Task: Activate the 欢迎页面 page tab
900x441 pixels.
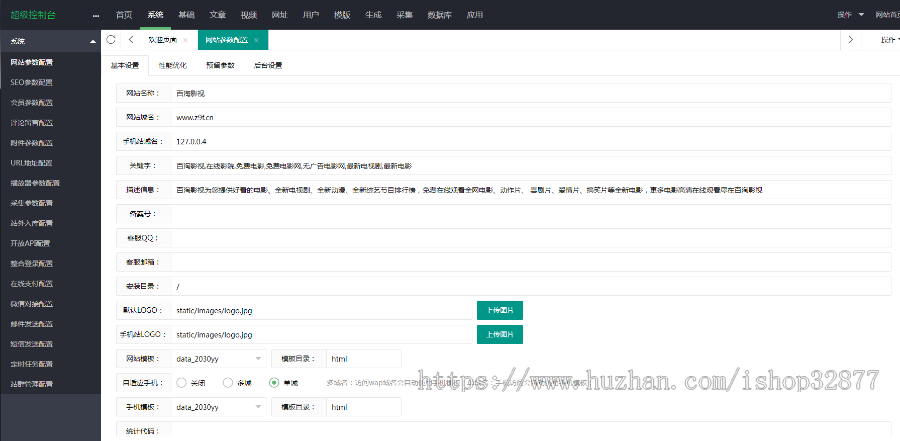Action: pyautogui.click(x=162, y=40)
